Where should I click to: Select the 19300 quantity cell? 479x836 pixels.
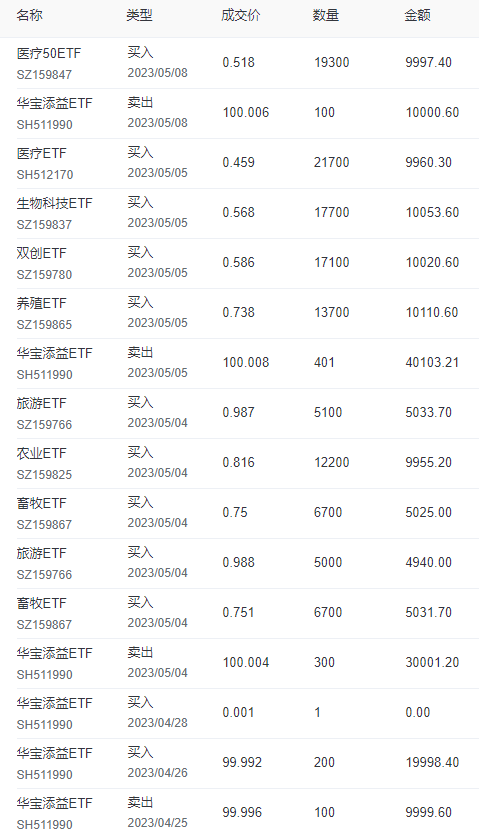(x=331, y=62)
